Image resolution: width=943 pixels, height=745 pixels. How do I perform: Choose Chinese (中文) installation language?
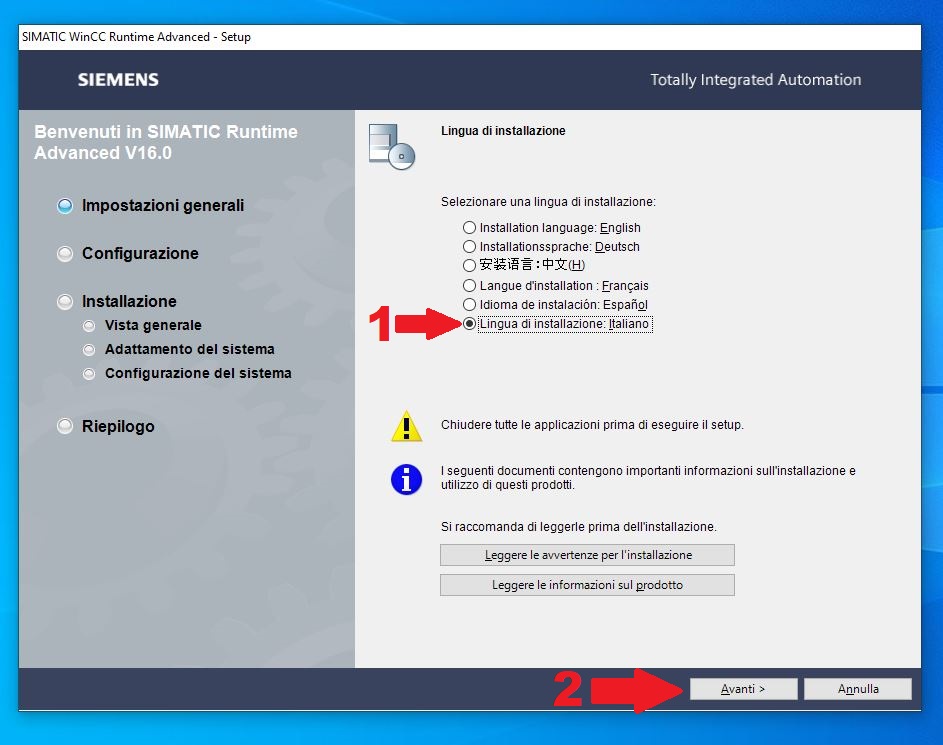coord(469,265)
